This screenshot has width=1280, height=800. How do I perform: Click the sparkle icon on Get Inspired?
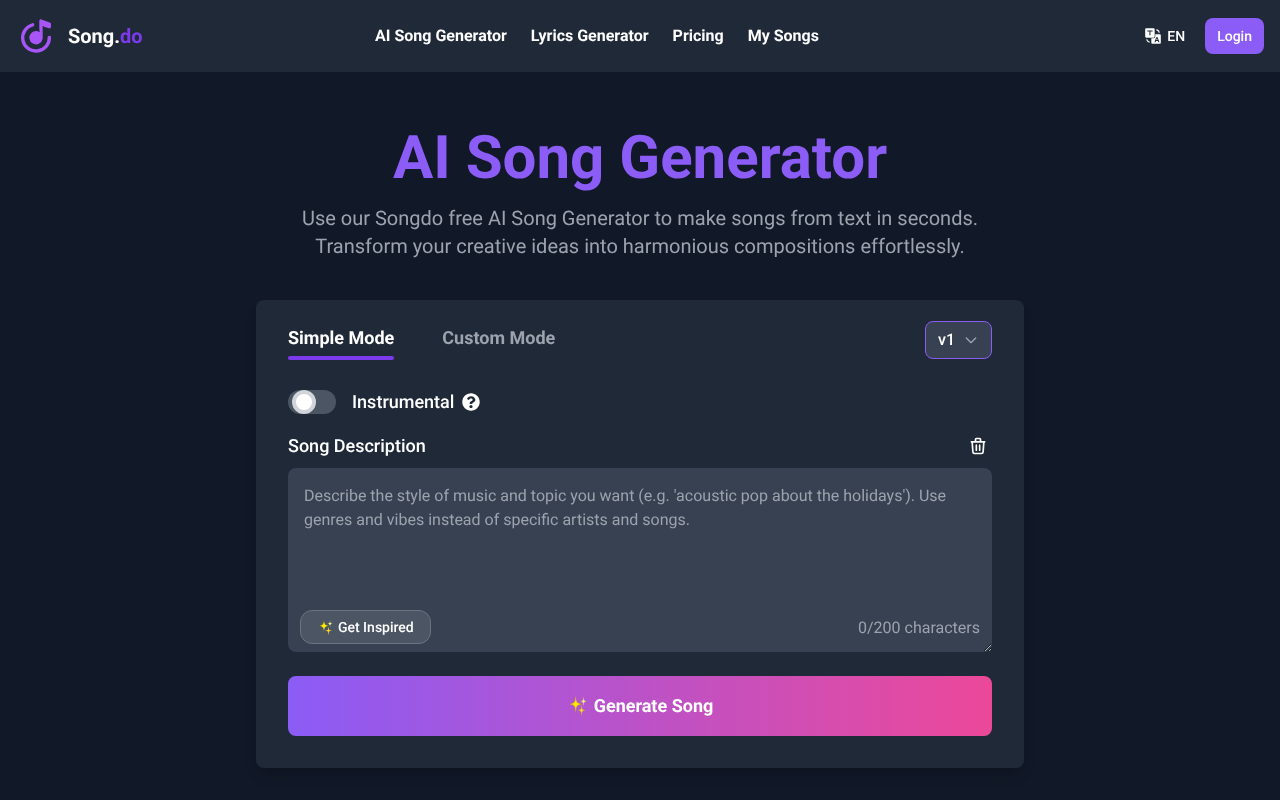pyautogui.click(x=325, y=627)
